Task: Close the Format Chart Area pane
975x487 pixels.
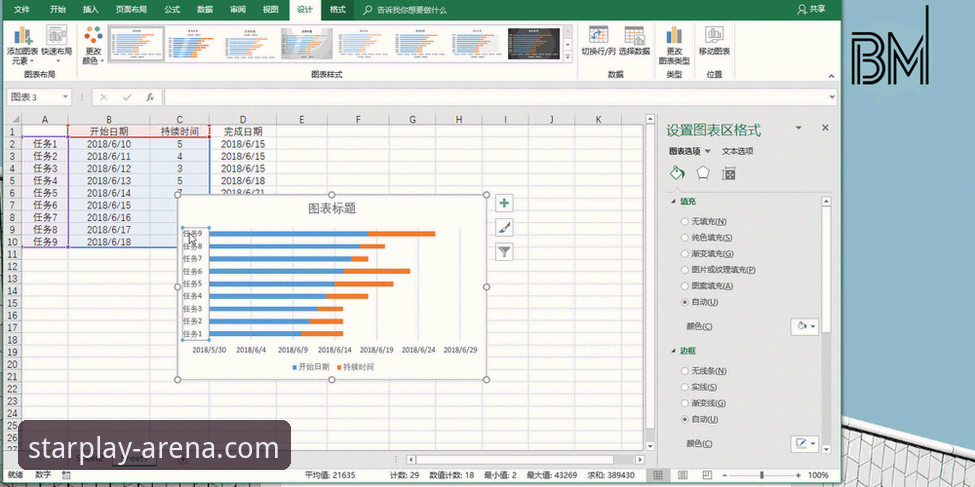Action: point(825,128)
